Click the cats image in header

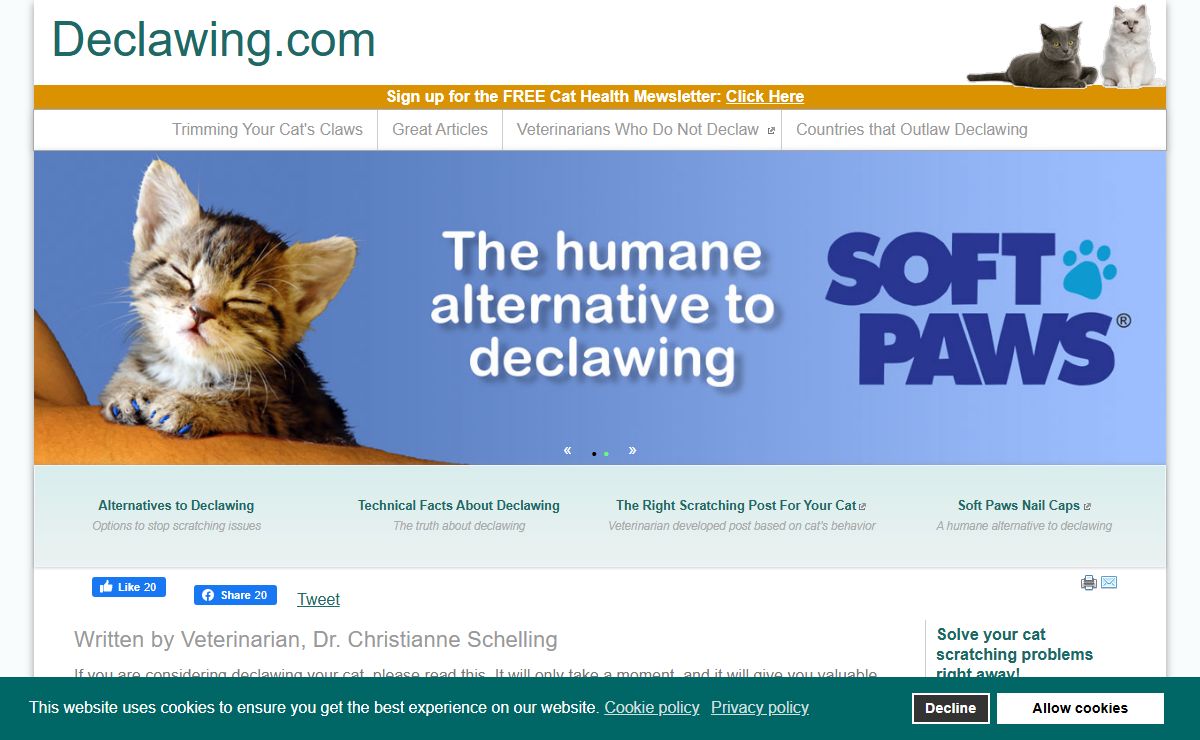click(1066, 46)
